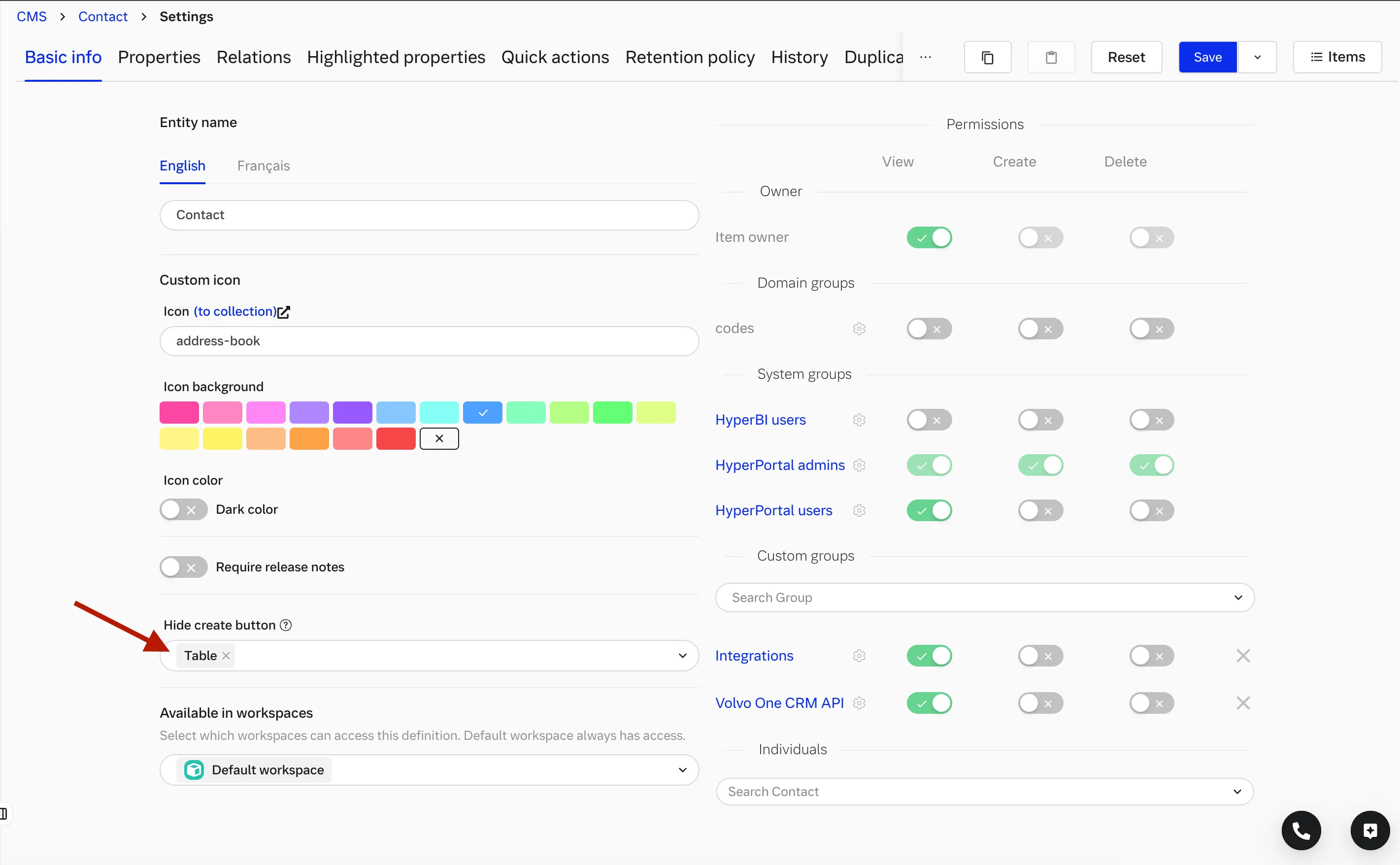1400x865 pixels.
Task: Click the Save button
Action: tap(1208, 57)
